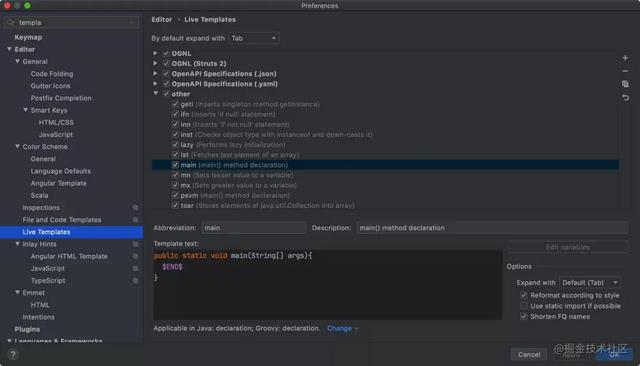Image resolution: width=640 pixels, height=366 pixels.
Task: Click the project-level icon beside Inspections
Action: click(x=135, y=208)
